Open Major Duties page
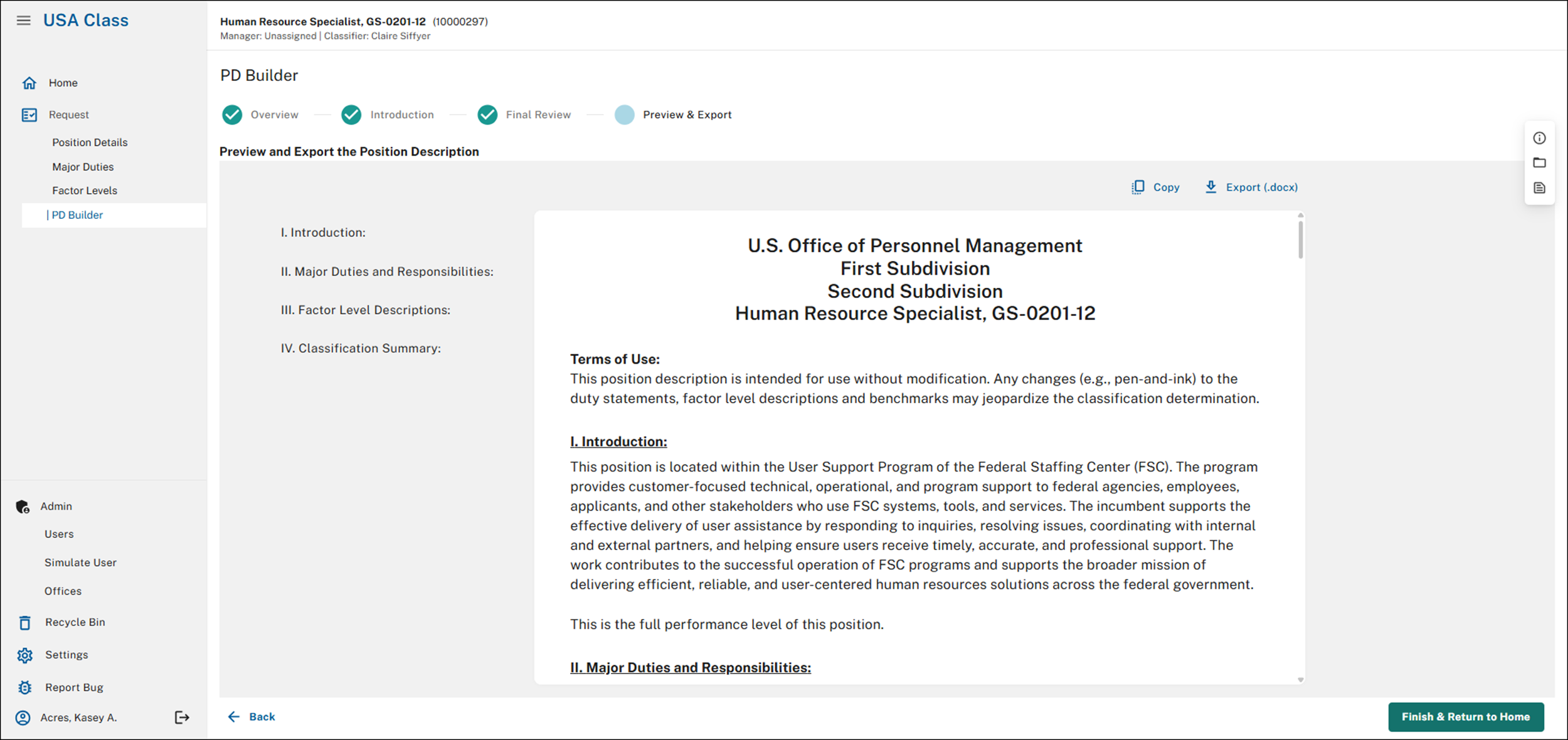The height and width of the screenshot is (740, 1568). pyautogui.click(x=83, y=167)
